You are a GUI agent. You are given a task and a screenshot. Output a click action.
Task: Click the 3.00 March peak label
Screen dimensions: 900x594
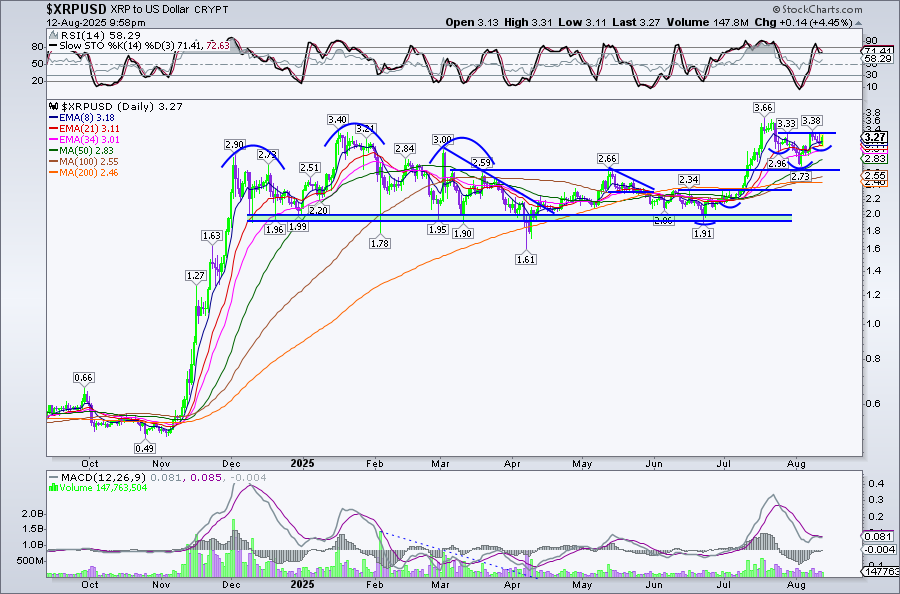pyautogui.click(x=443, y=139)
